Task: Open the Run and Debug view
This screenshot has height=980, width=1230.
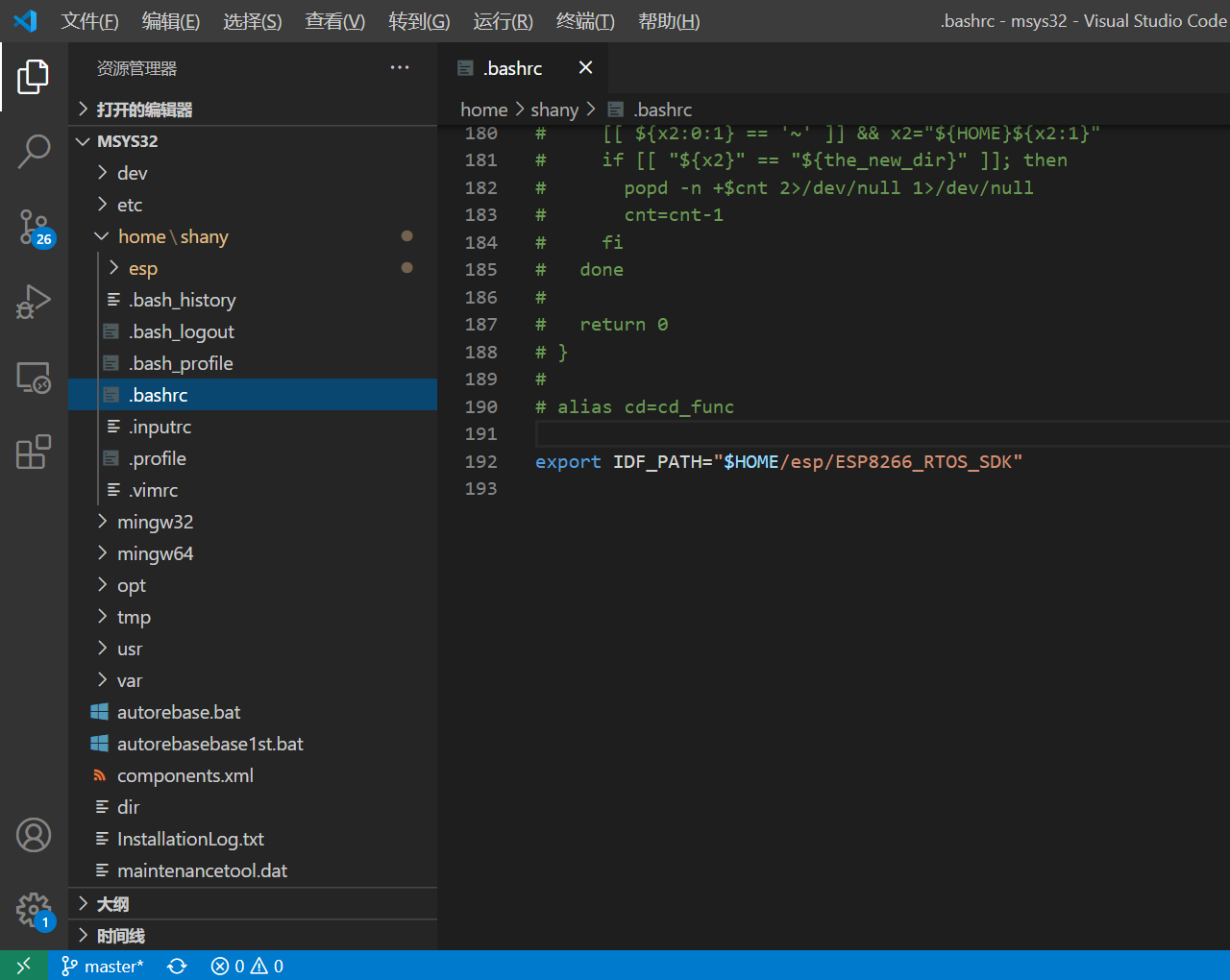Action: (34, 302)
